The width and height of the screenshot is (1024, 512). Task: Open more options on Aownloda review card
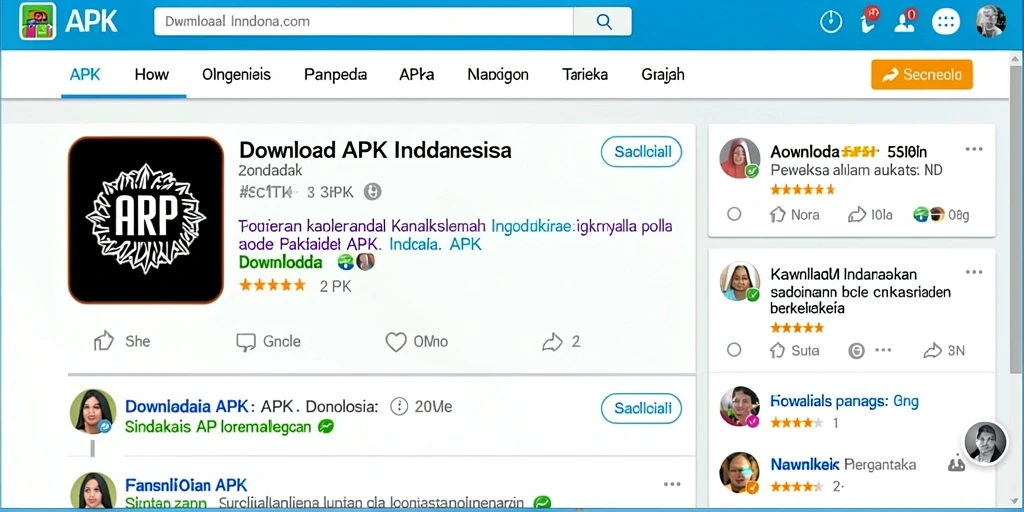tap(974, 150)
